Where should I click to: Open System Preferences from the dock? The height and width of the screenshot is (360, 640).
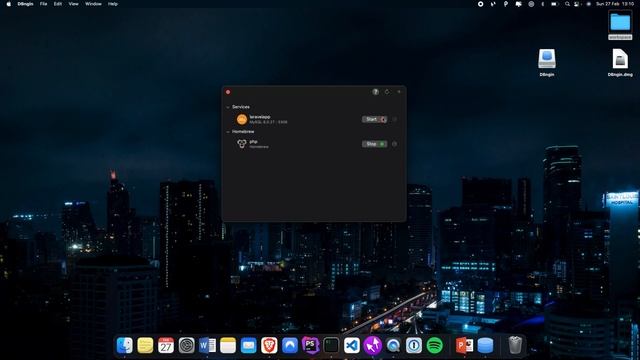187,346
